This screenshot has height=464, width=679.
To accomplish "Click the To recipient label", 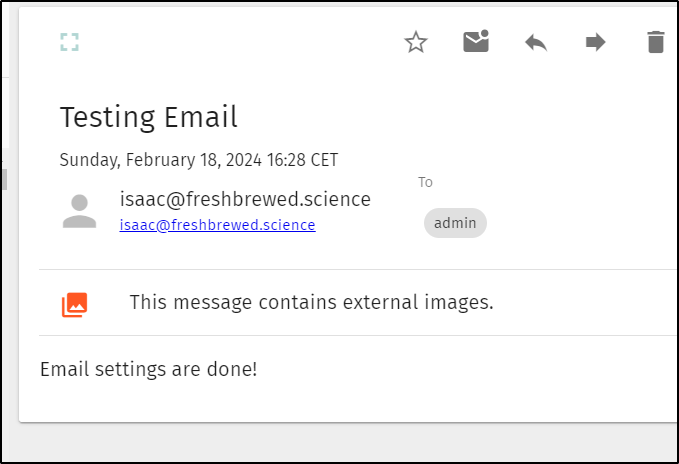I will (425, 182).
